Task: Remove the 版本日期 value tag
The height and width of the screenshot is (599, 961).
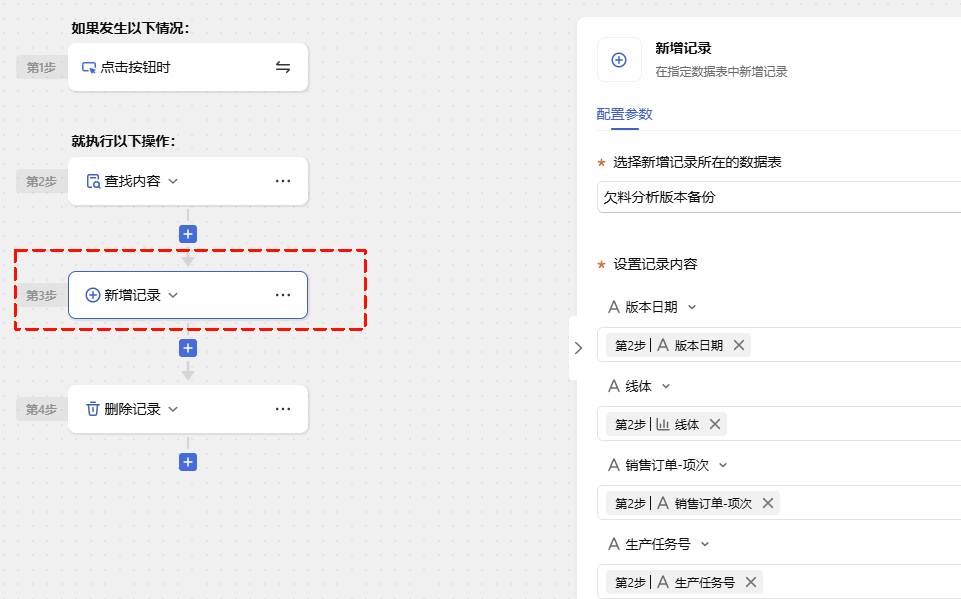Action: 739,345
